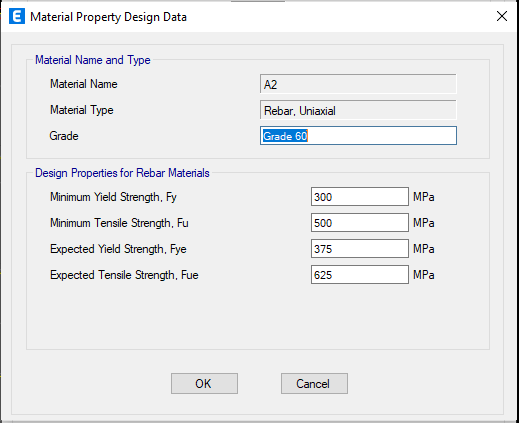Click the ETABS app icon in title bar
Image resolution: width=519 pixels, height=423 pixels.
[x=17, y=16]
